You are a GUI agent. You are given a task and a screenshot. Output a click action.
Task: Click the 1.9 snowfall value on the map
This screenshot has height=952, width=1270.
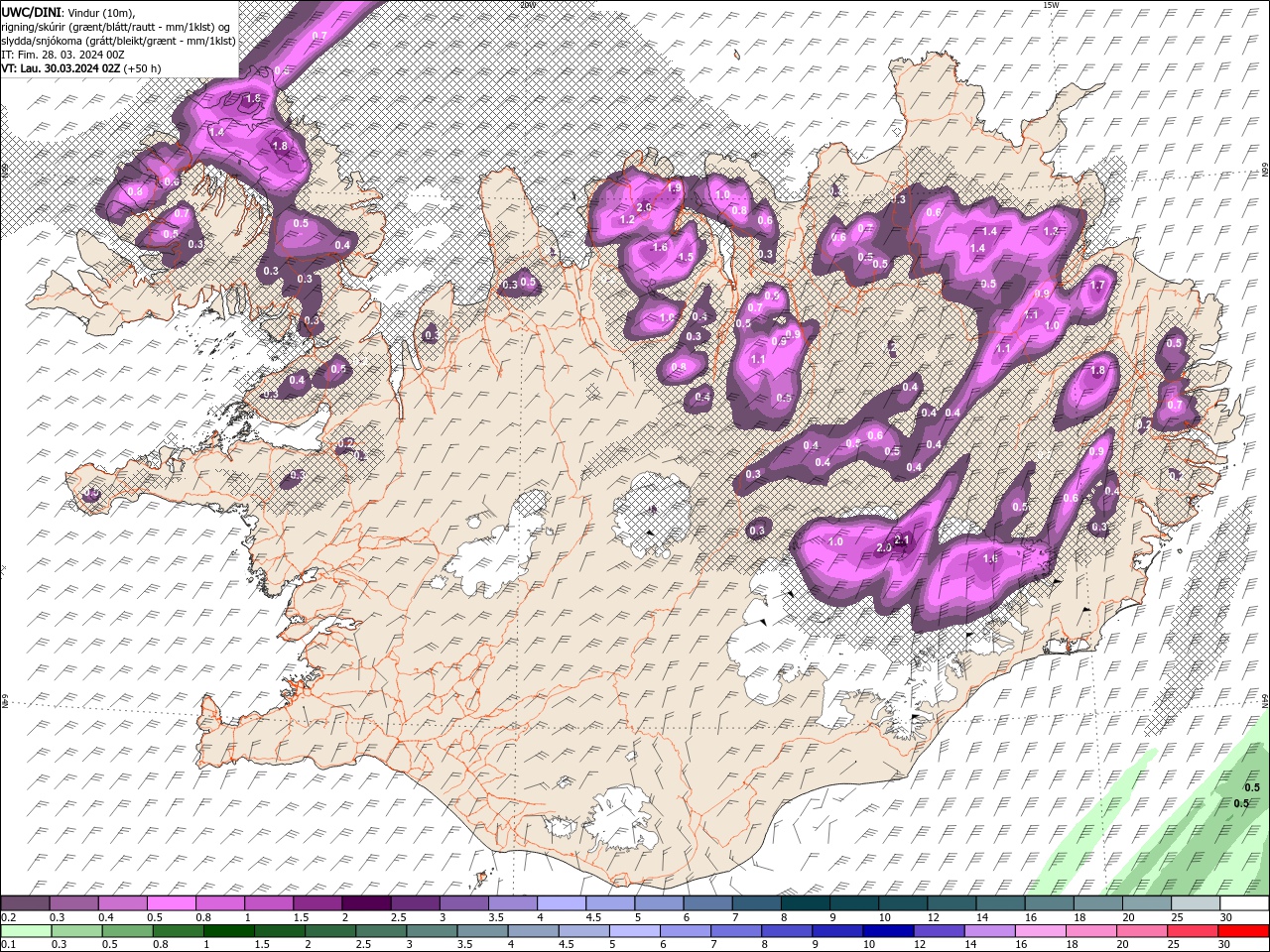675,188
